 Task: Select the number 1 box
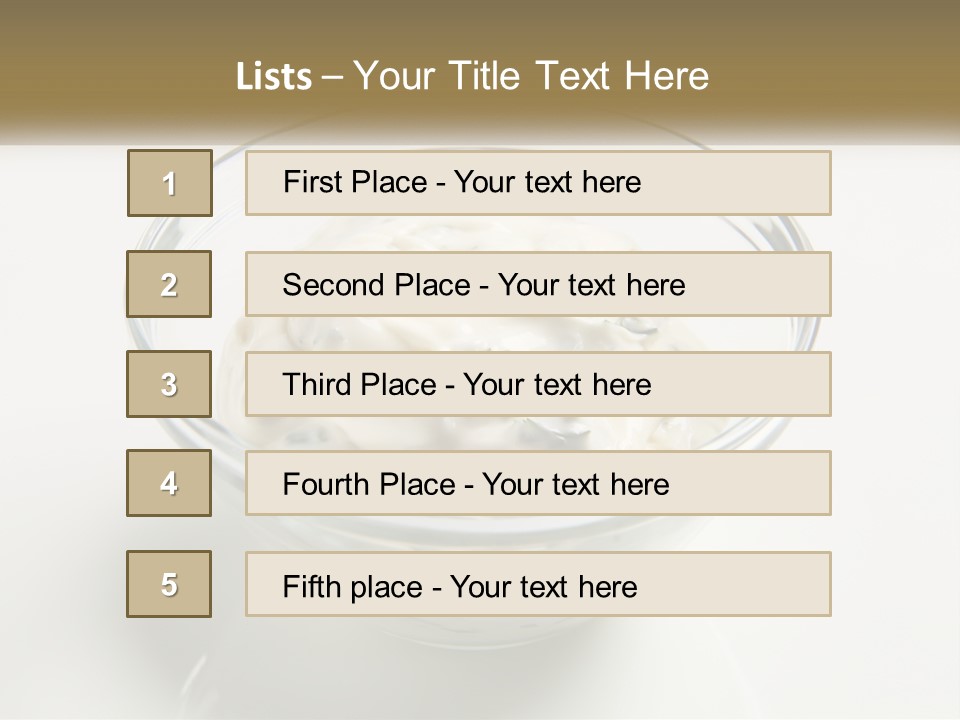point(169,183)
